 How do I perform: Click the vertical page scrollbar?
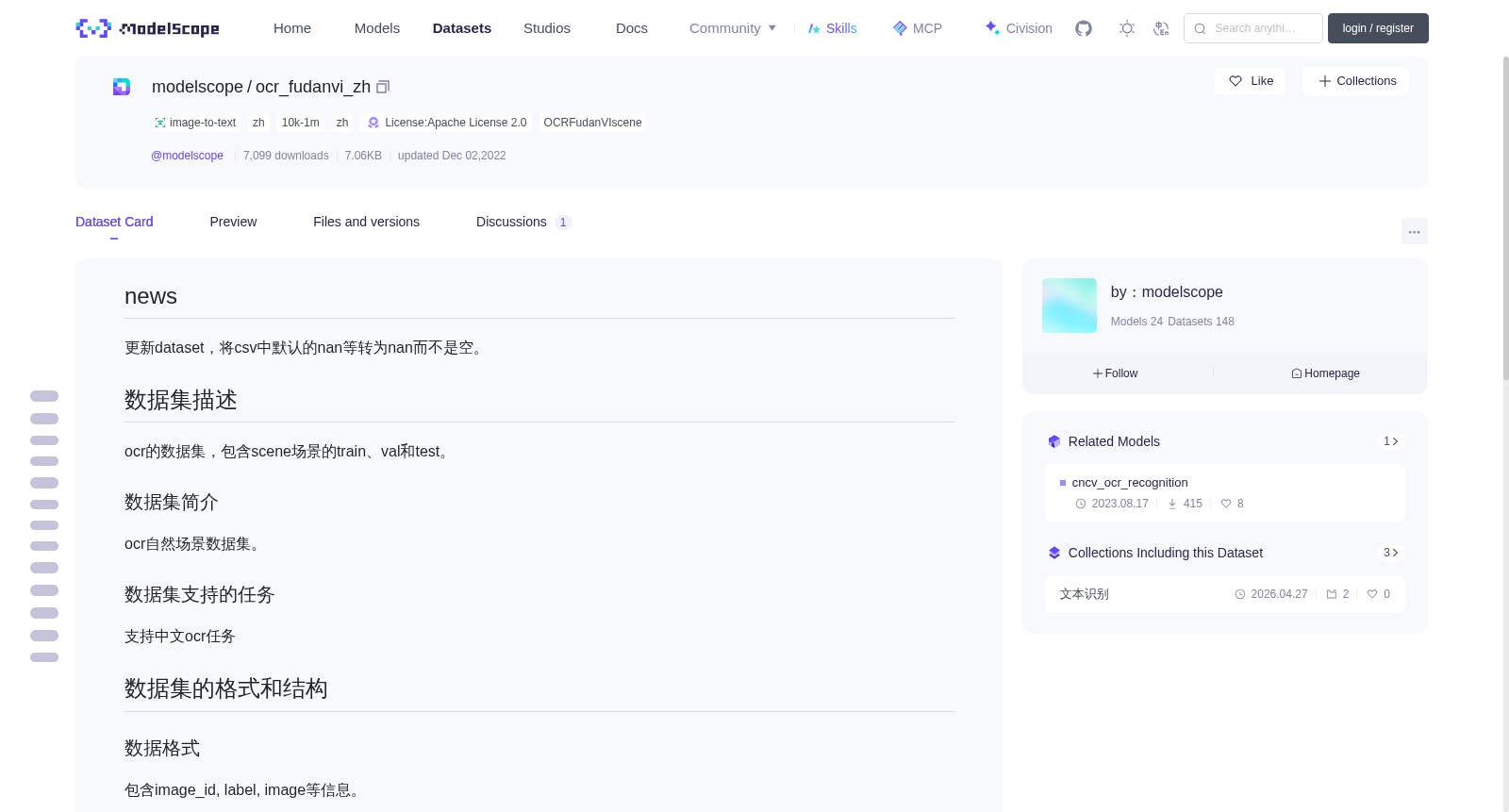point(1506,217)
